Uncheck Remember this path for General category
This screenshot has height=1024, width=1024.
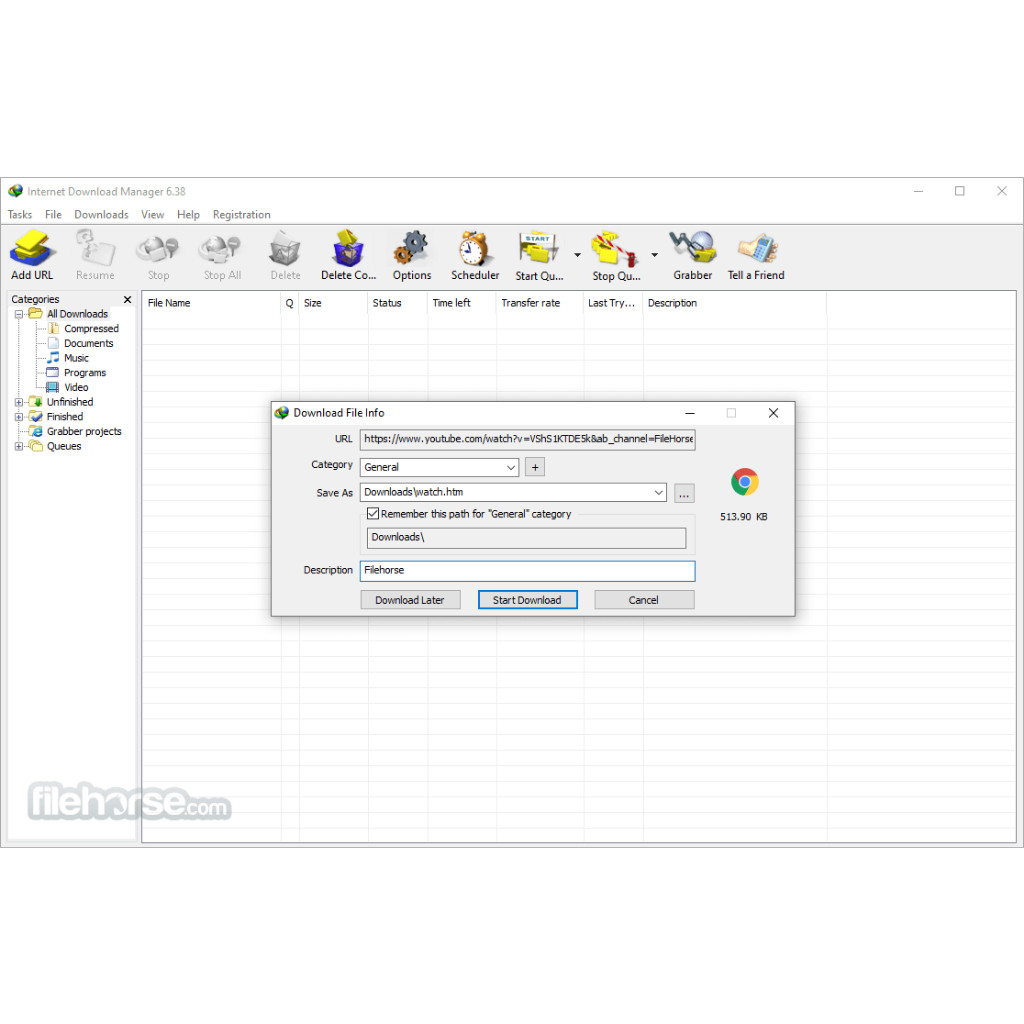373,514
